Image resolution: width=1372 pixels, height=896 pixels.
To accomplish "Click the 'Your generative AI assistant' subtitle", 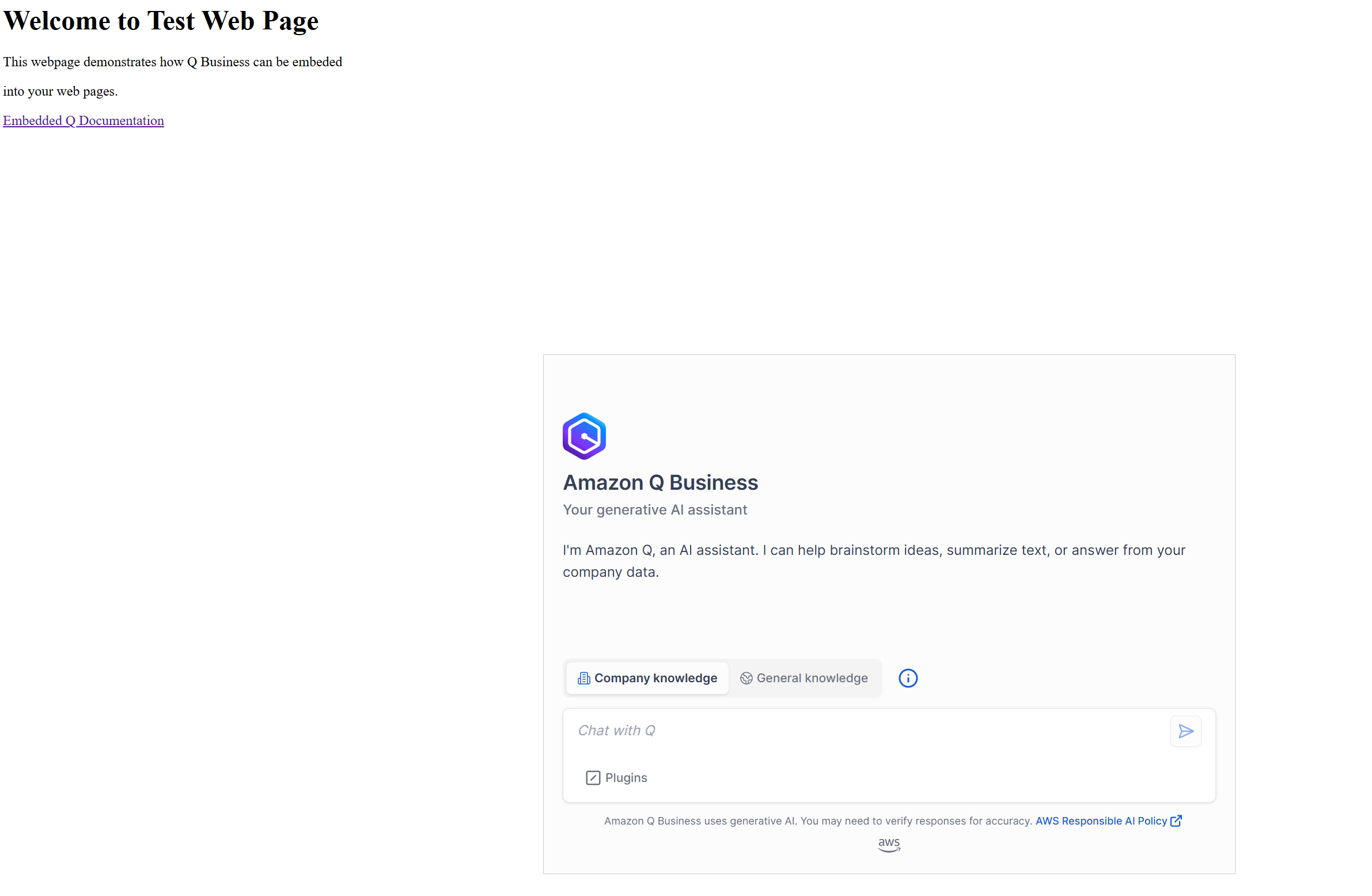I will click(654, 510).
